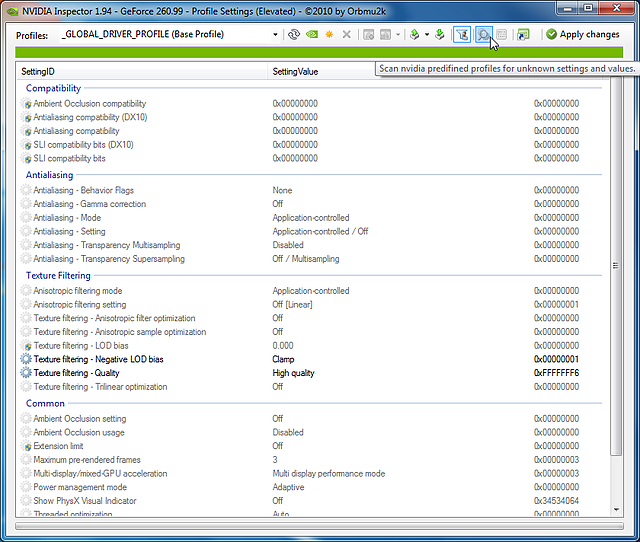Click the _GLOBAL_DRIVER_PROFILE profile name field

click(x=165, y=35)
